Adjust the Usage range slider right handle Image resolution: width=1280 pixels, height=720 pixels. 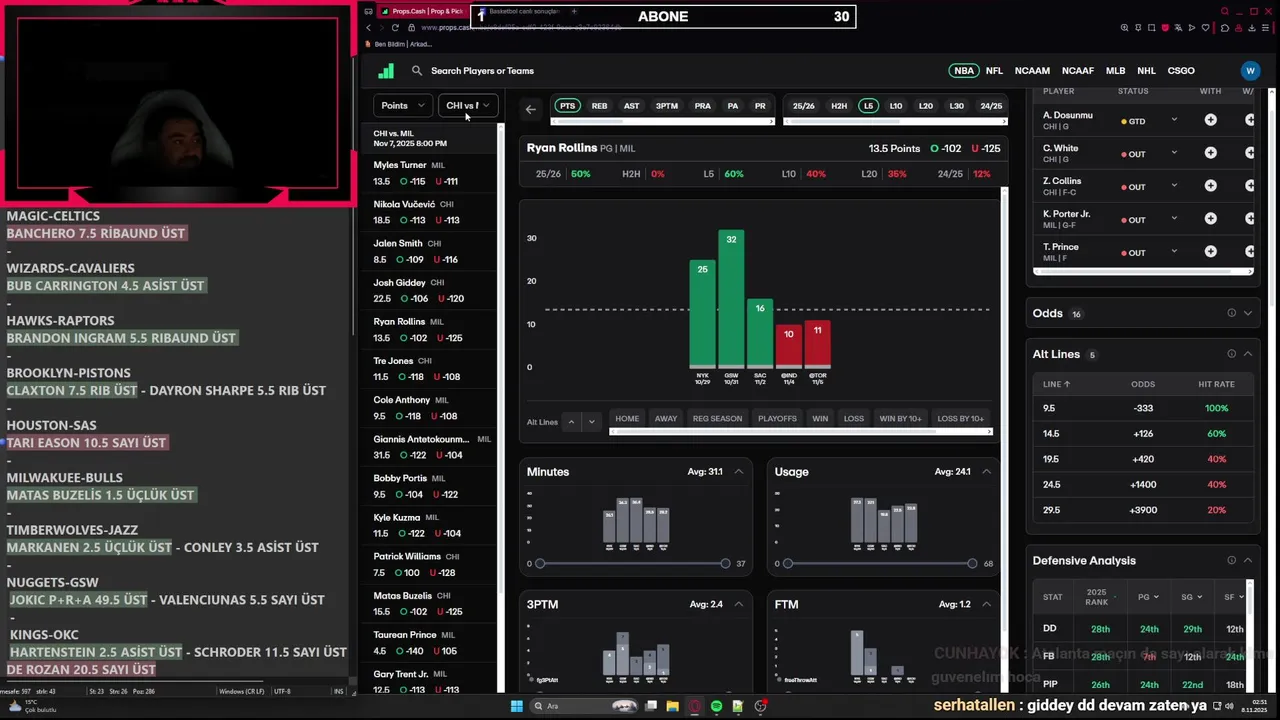(x=972, y=564)
